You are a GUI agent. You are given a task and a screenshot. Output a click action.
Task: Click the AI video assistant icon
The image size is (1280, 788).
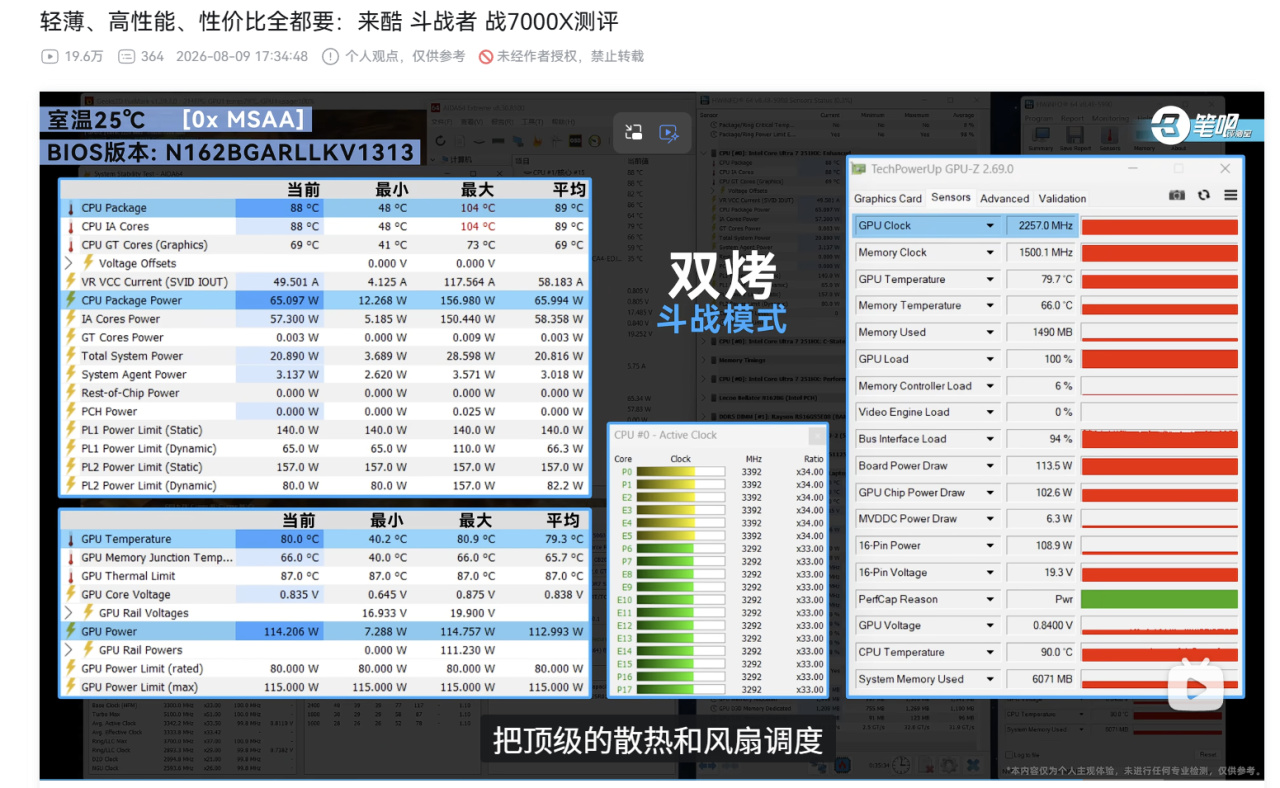(669, 133)
